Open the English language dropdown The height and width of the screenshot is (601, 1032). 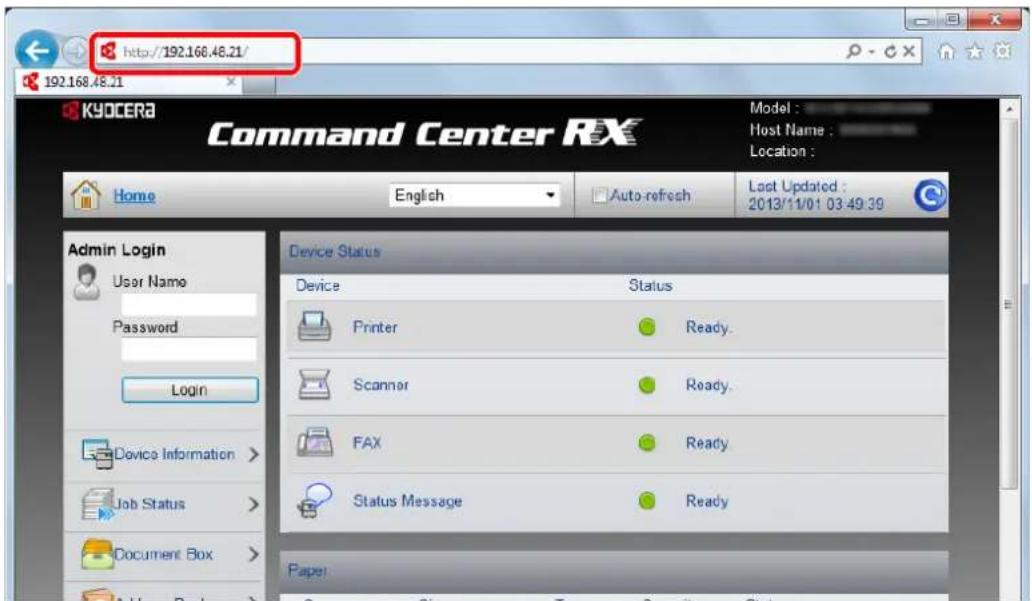[x=475, y=195]
